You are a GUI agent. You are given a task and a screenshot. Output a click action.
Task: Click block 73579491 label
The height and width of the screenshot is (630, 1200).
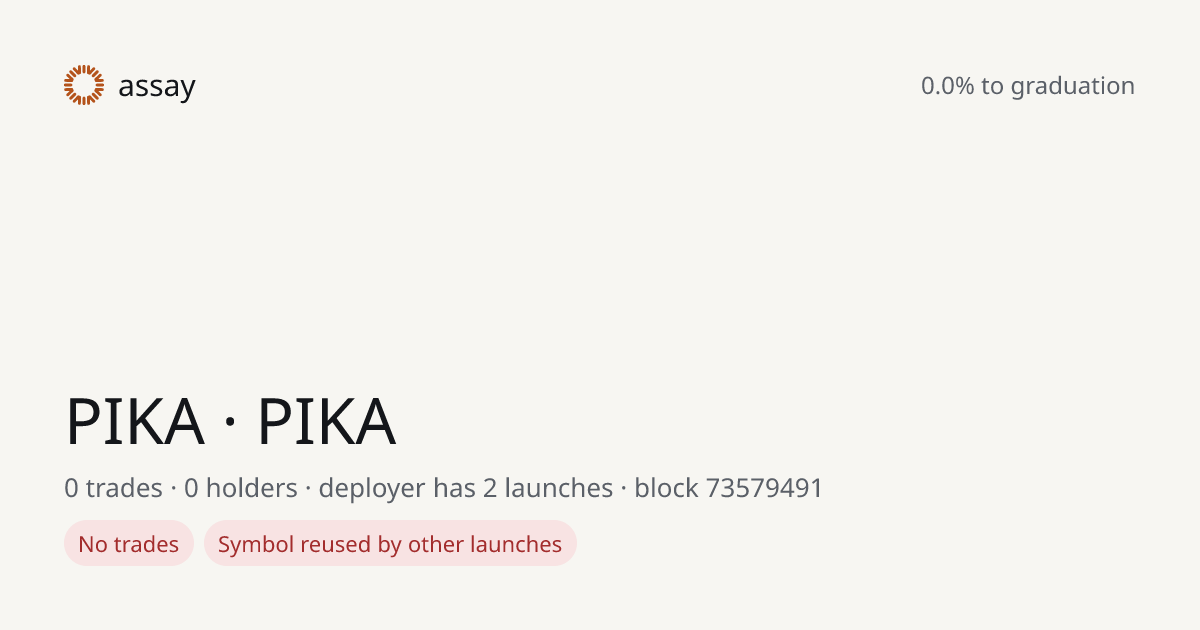click(729, 488)
